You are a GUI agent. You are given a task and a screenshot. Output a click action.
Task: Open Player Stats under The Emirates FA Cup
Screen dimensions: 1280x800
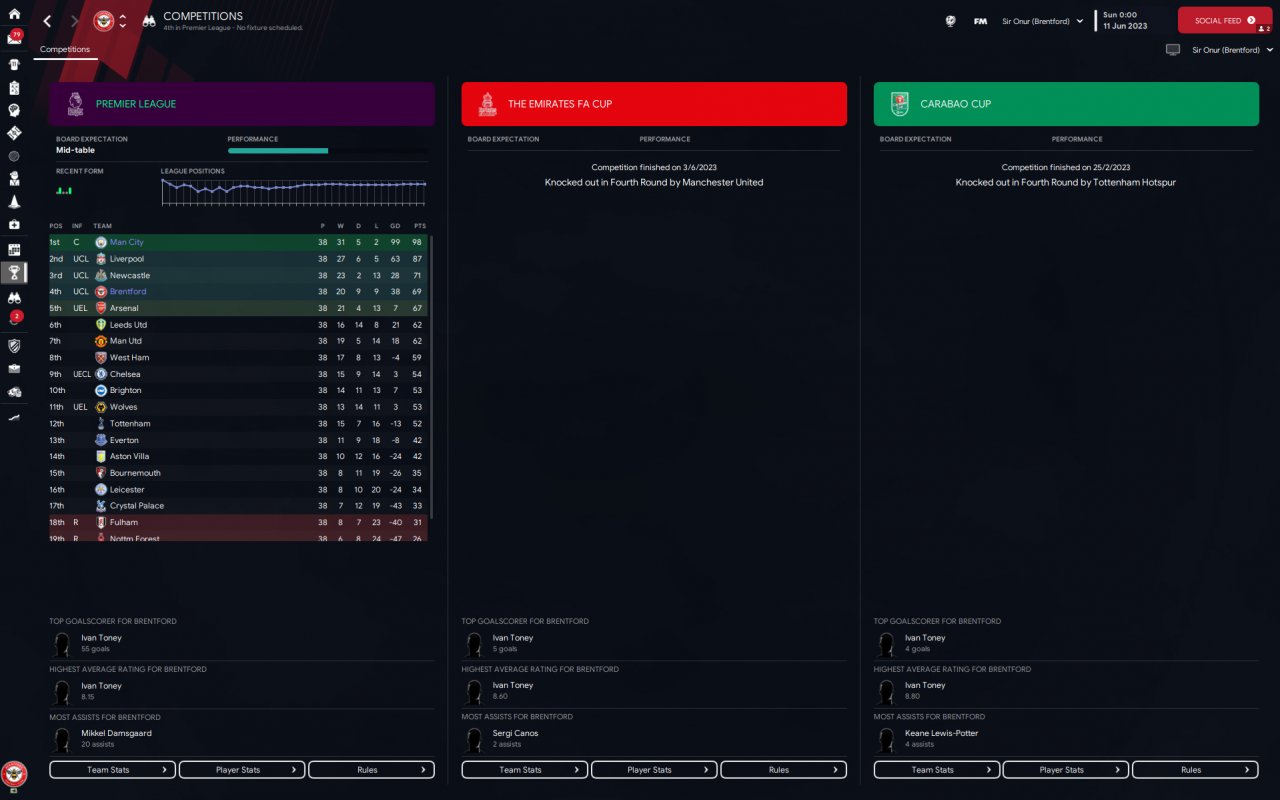(654, 770)
